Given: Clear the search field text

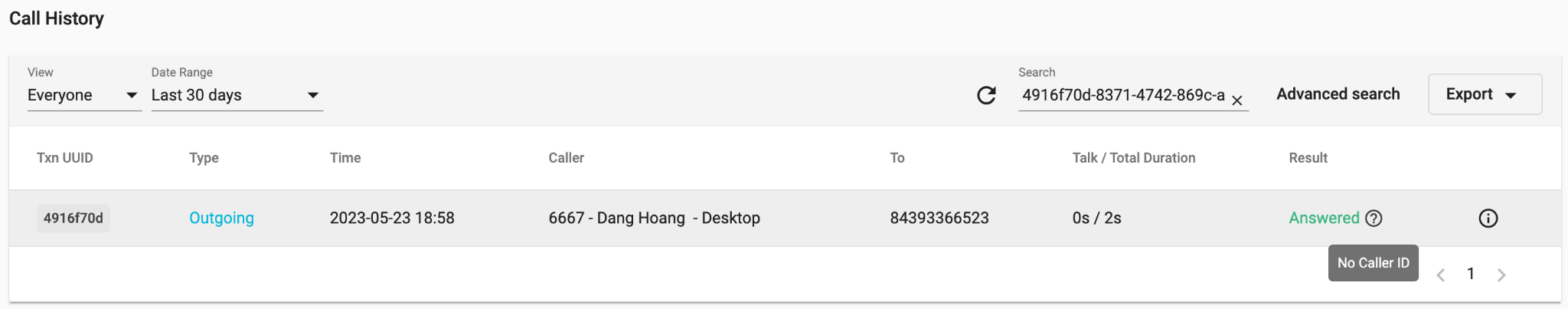Looking at the screenshot, I should tap(1236, 100).
